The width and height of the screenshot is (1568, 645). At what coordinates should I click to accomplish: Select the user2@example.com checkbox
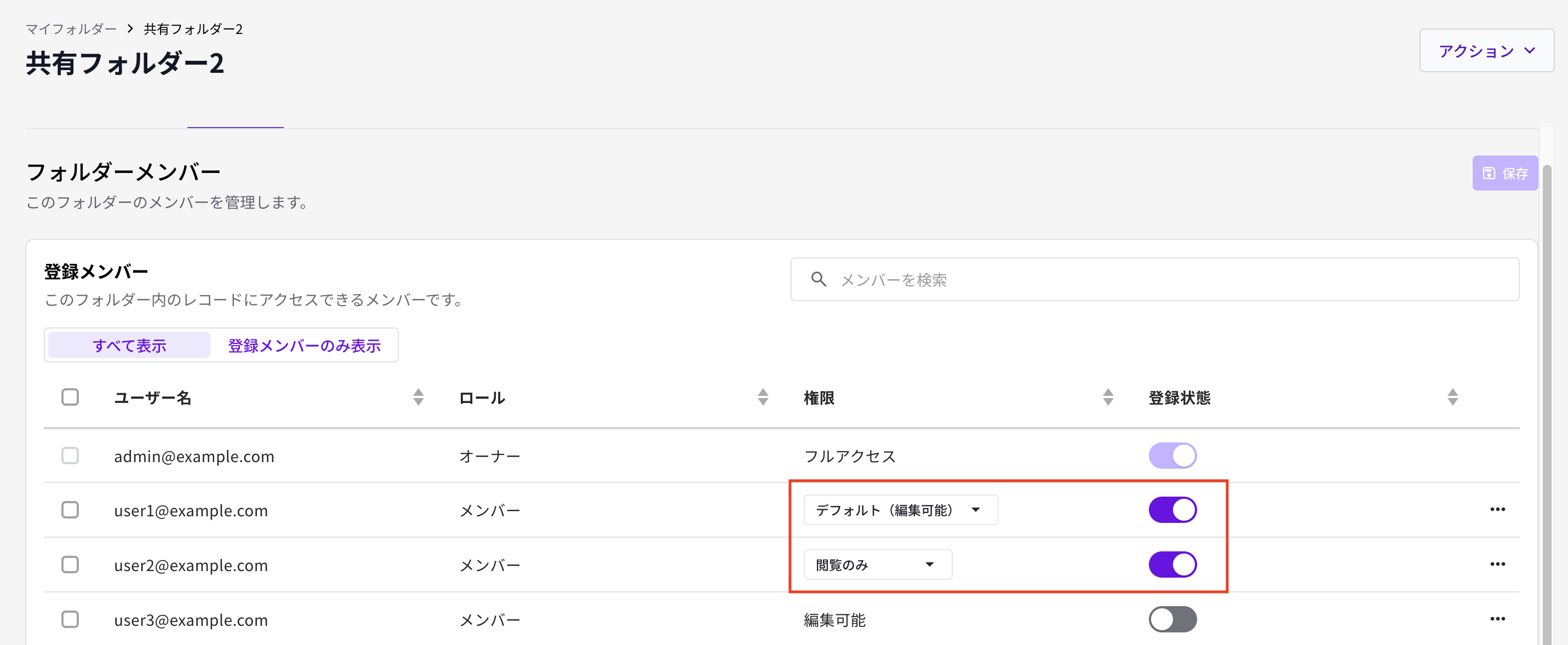tap(70, 565)
